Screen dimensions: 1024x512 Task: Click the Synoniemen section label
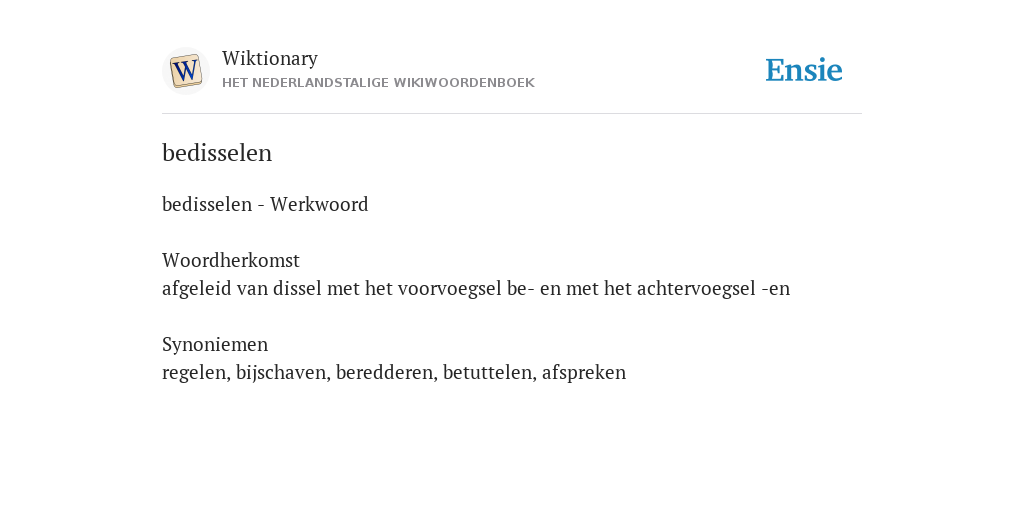coord(215,344)
